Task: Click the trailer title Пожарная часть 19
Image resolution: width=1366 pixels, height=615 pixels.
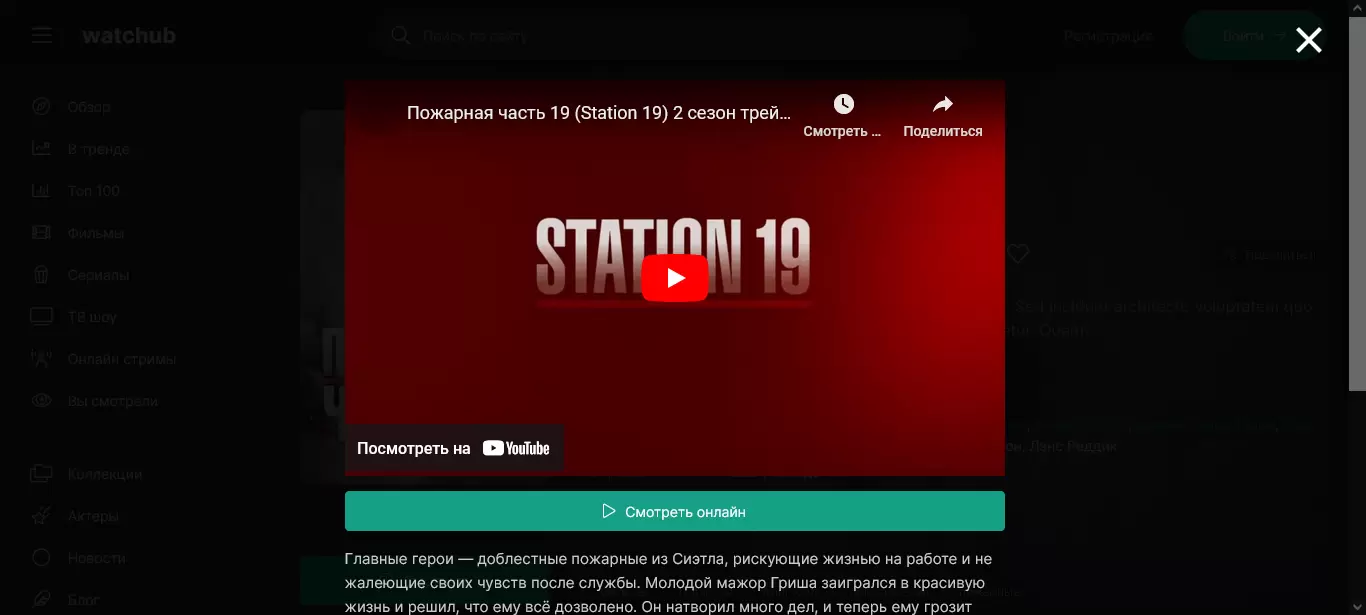Action: 599,113
